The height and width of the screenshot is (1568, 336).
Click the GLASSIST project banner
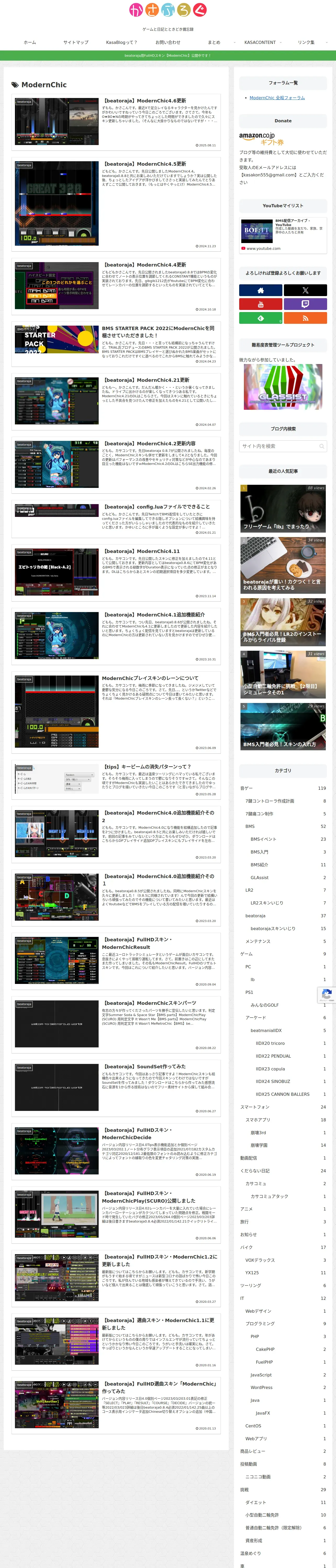coord(283,387)
